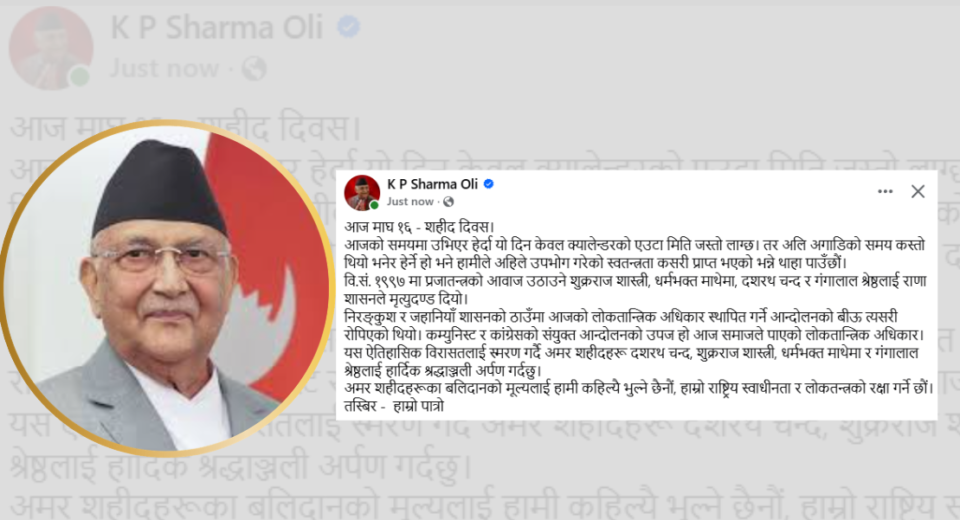This screenshot has width=960, height=520.
Task: Close the post card with X
Action: tap(918, 192)
